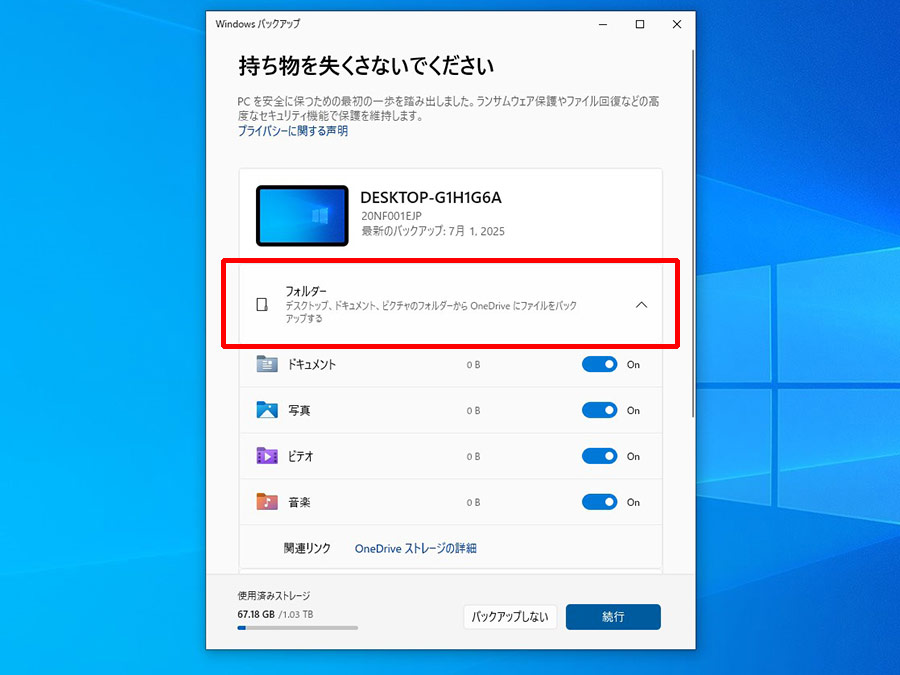Viewport: 900px width, 675px height.
Task: Click the 音楽 row label
Action: (x=299, y=502)
